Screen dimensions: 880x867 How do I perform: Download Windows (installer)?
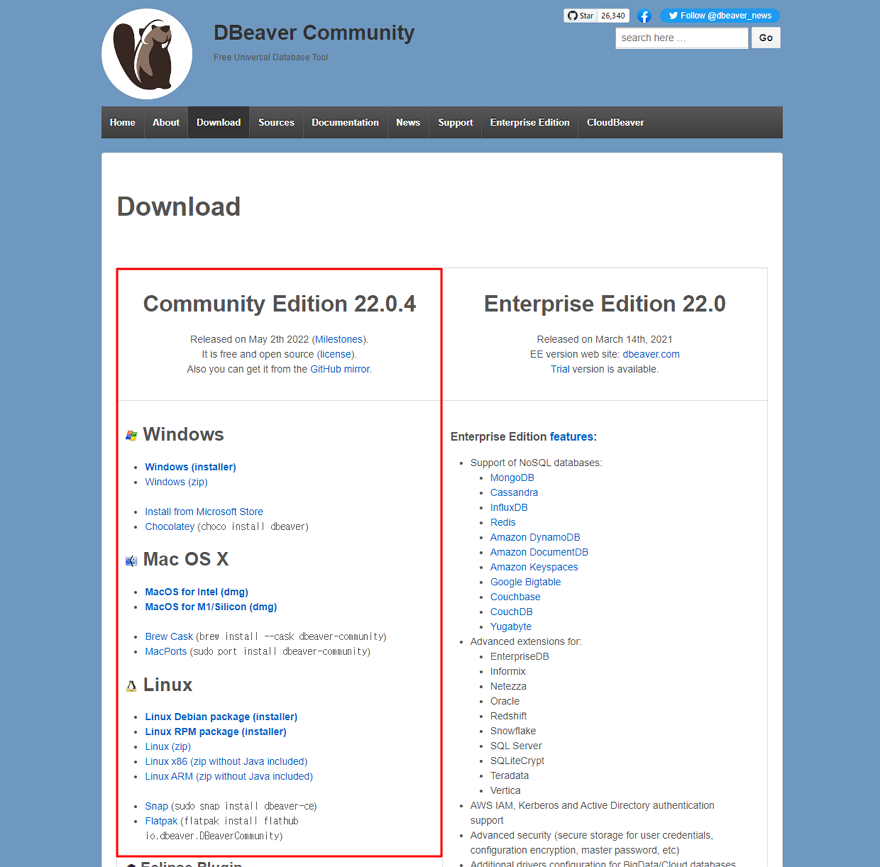190,467
